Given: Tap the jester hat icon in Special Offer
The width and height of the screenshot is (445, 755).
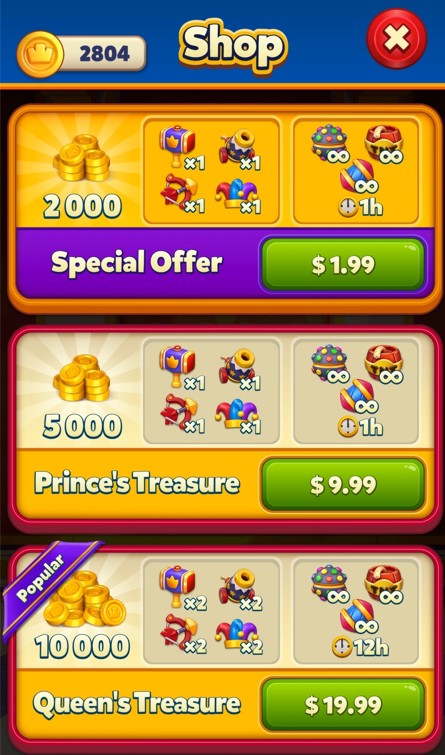Looking at the screenshot, I should (x=236, y=194).
